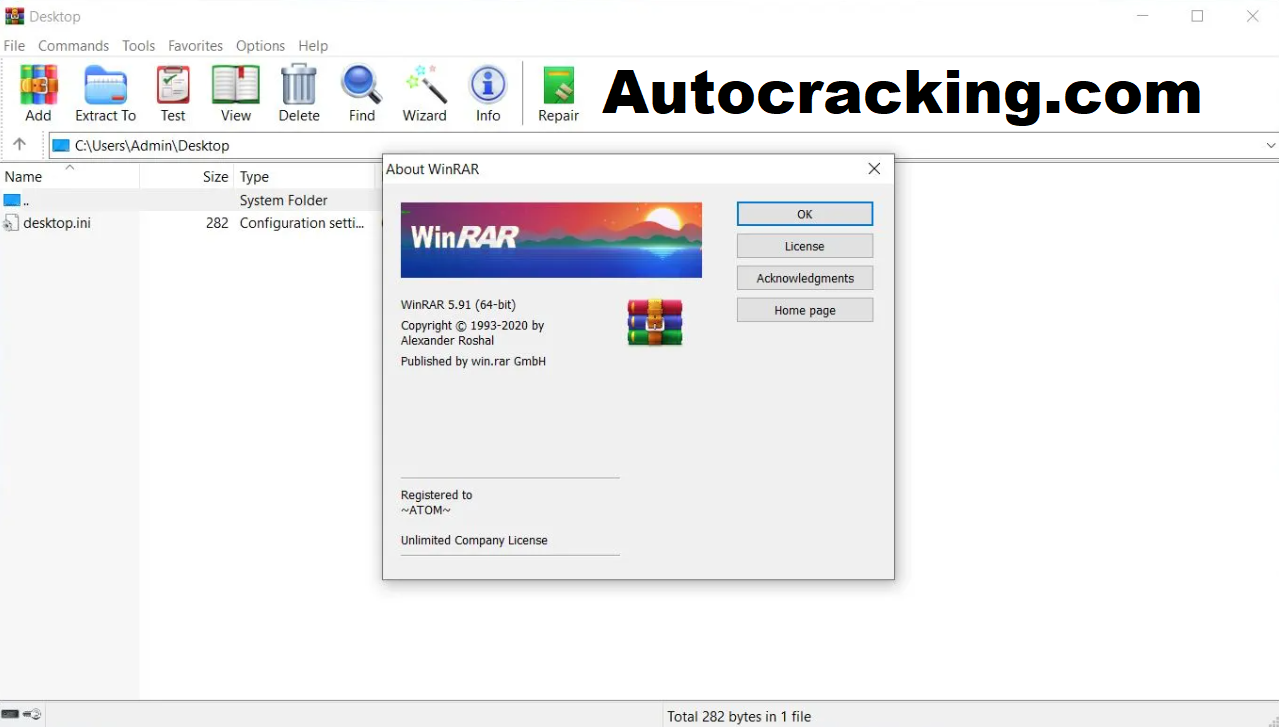This screenshot has height=727, width=1279.
Task: Open the Tools menu
Action: [x=139, y=46]
